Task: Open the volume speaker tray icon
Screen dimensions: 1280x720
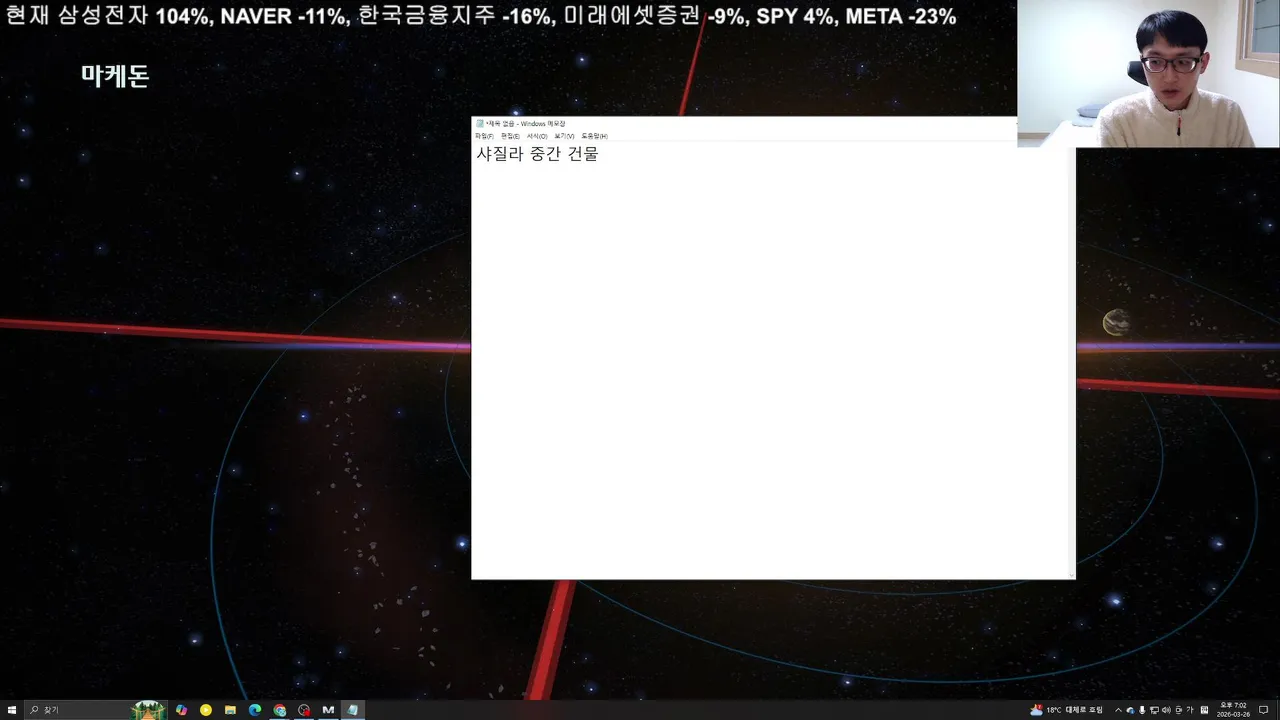Action: [1166, 710]
